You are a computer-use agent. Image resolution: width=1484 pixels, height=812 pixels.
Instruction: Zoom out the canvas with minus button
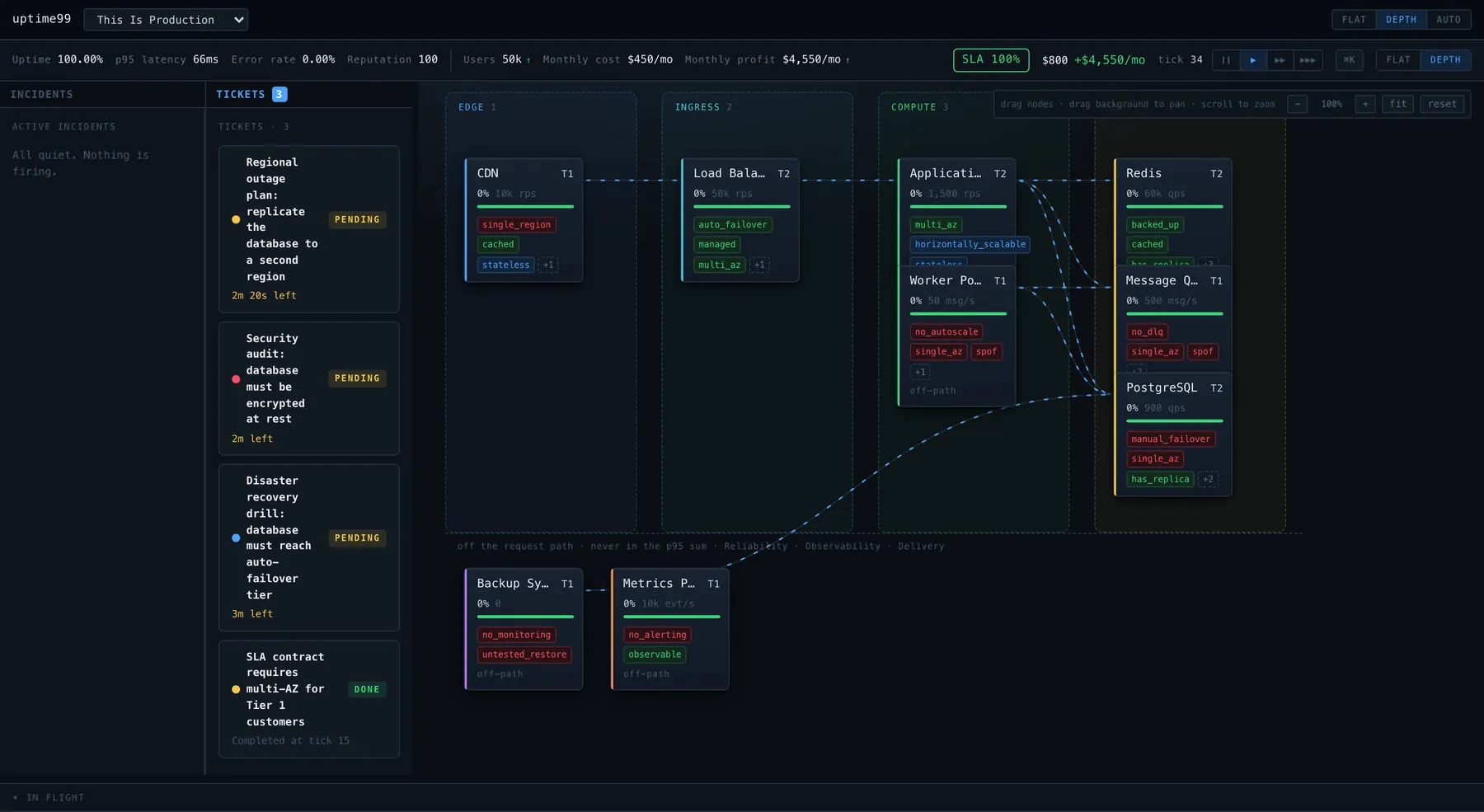click(x=1298, y=104)
